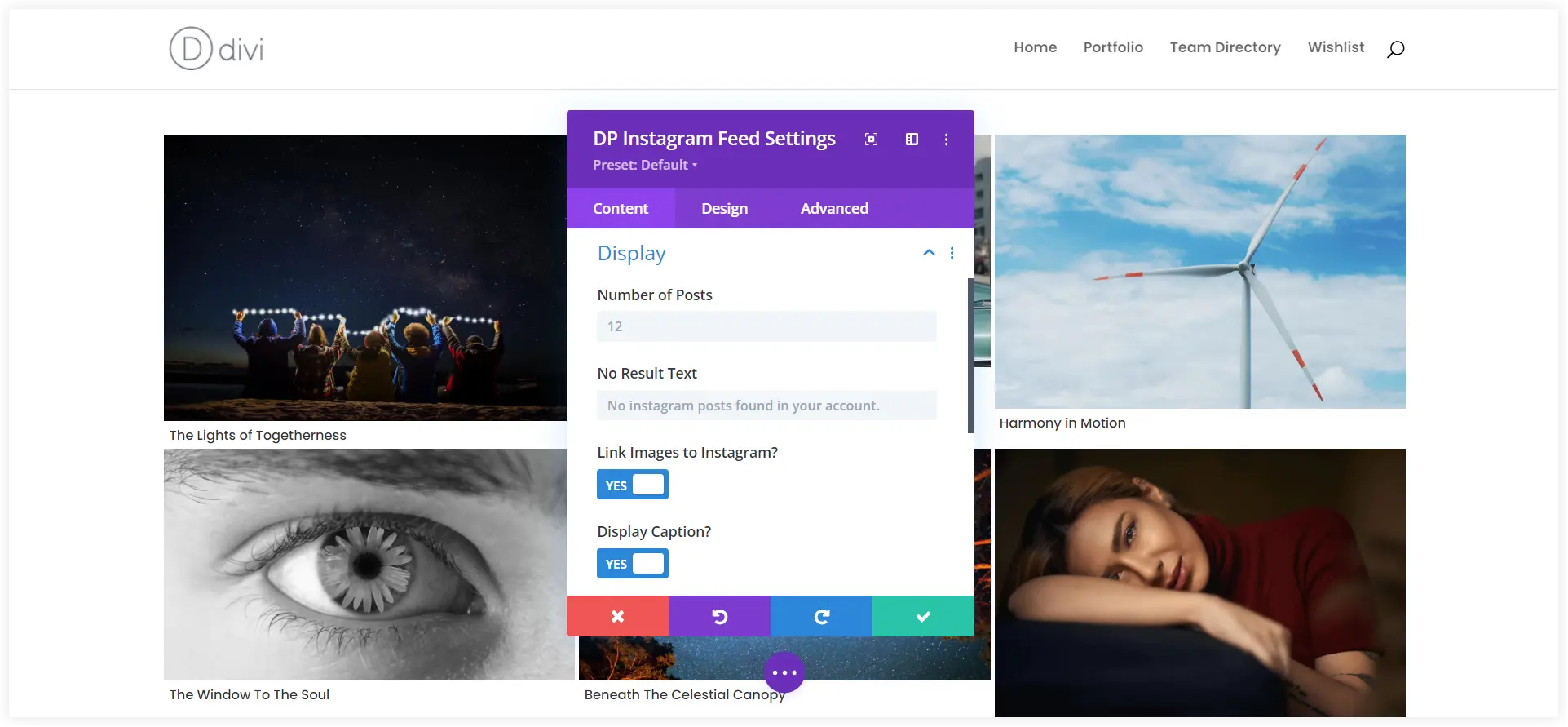This screenshot has height=727, width=1568.
Task: Open the night sky group photo
Action: (365, 277)
